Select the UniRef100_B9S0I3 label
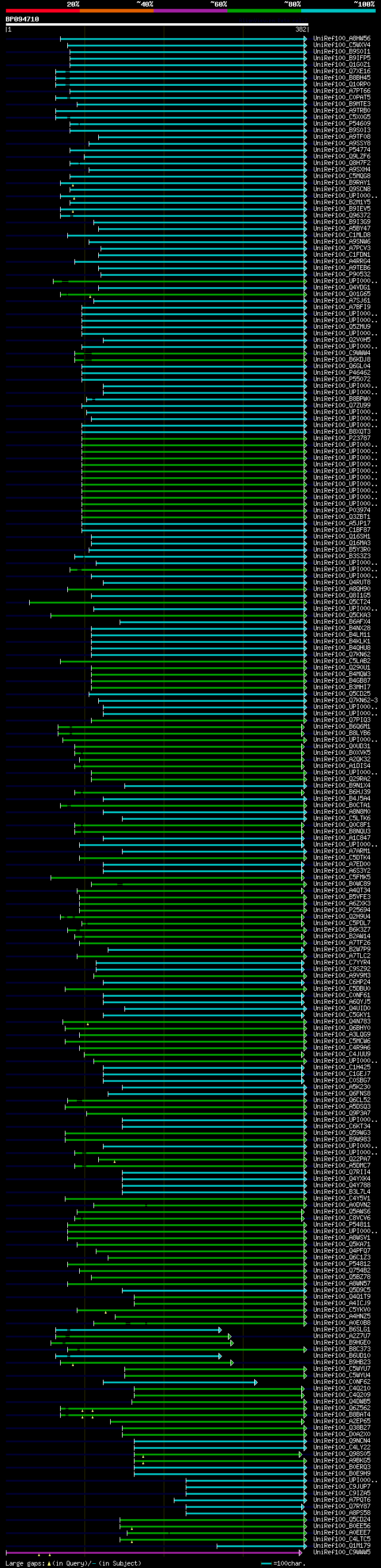The height and width of the screenshot is (1568, 381). (342, 130)
